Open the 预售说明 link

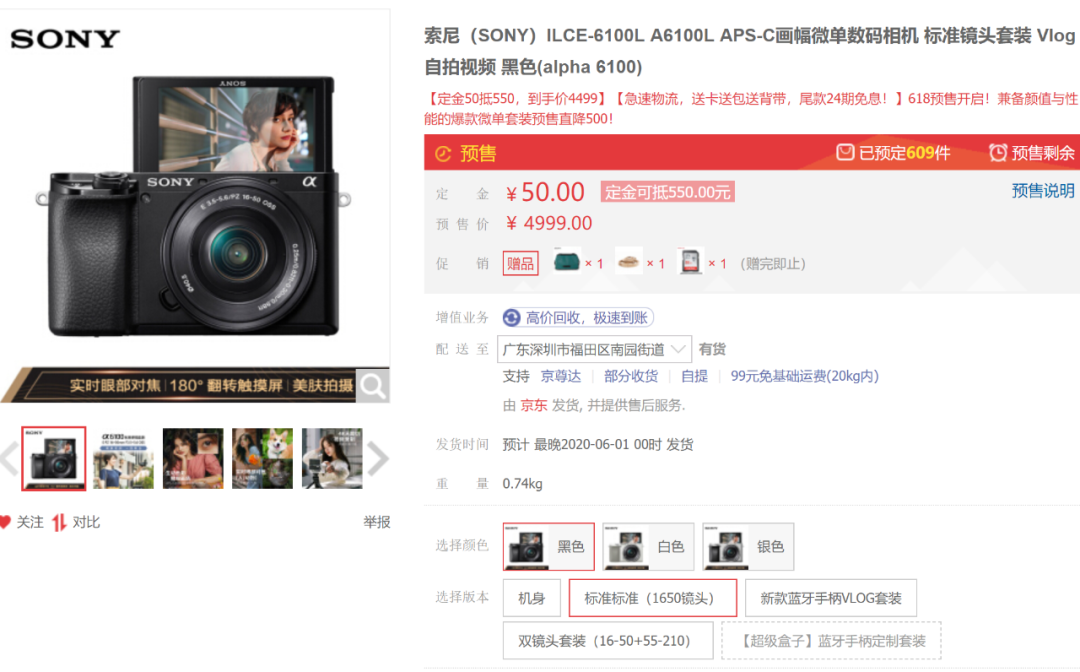coord(1043,191)
